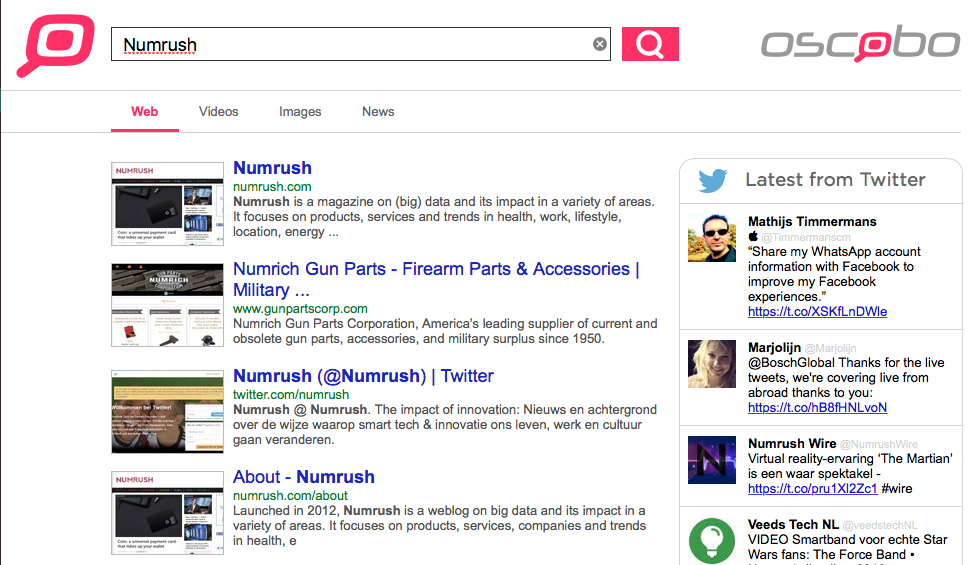
Task: Select the Web tab
Action: point(145,112)
